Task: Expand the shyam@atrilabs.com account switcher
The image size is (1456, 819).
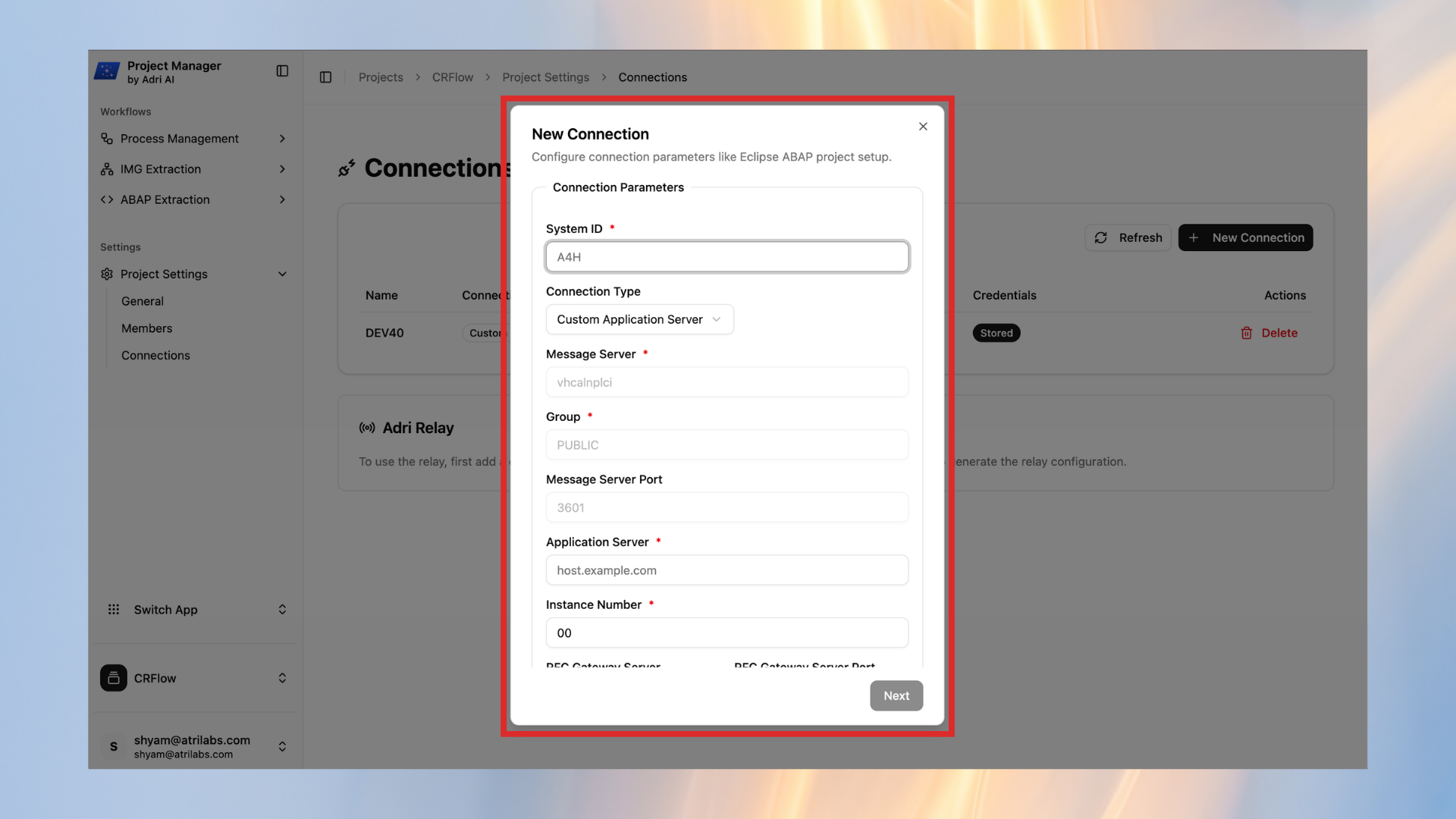Action: tap(282, 746)
